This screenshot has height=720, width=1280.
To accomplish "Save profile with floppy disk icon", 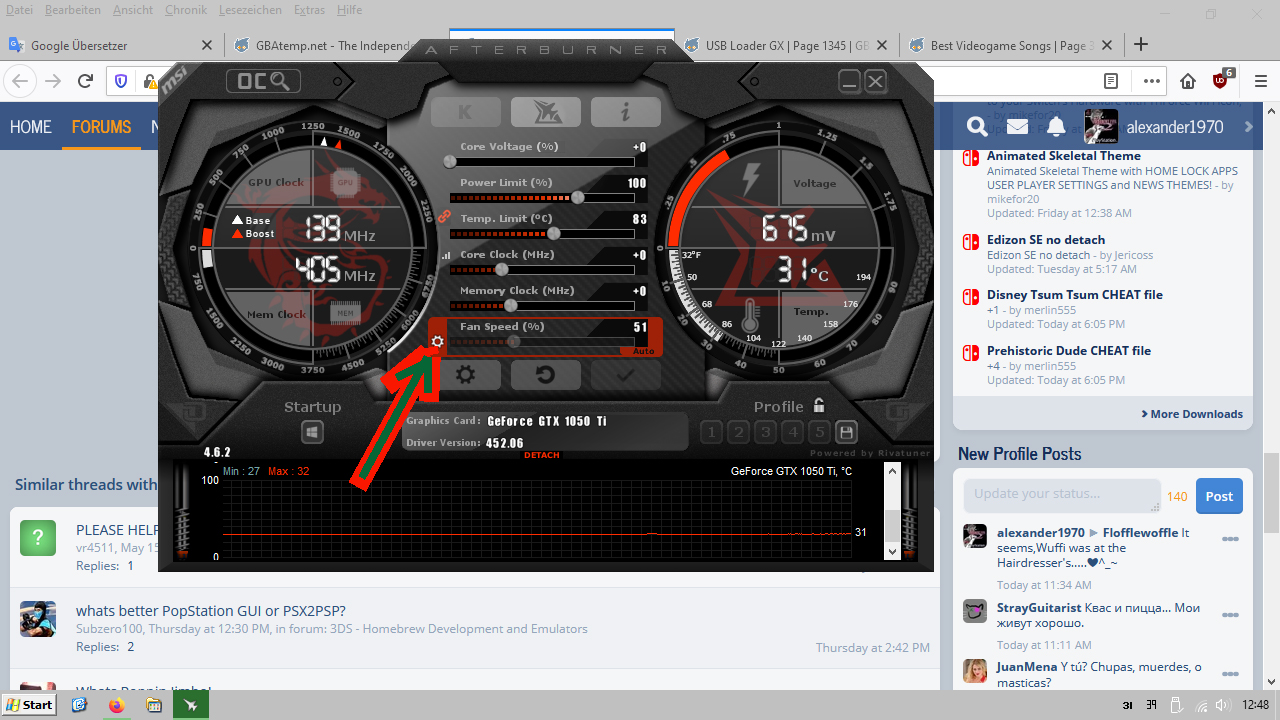I will [847, 432].
